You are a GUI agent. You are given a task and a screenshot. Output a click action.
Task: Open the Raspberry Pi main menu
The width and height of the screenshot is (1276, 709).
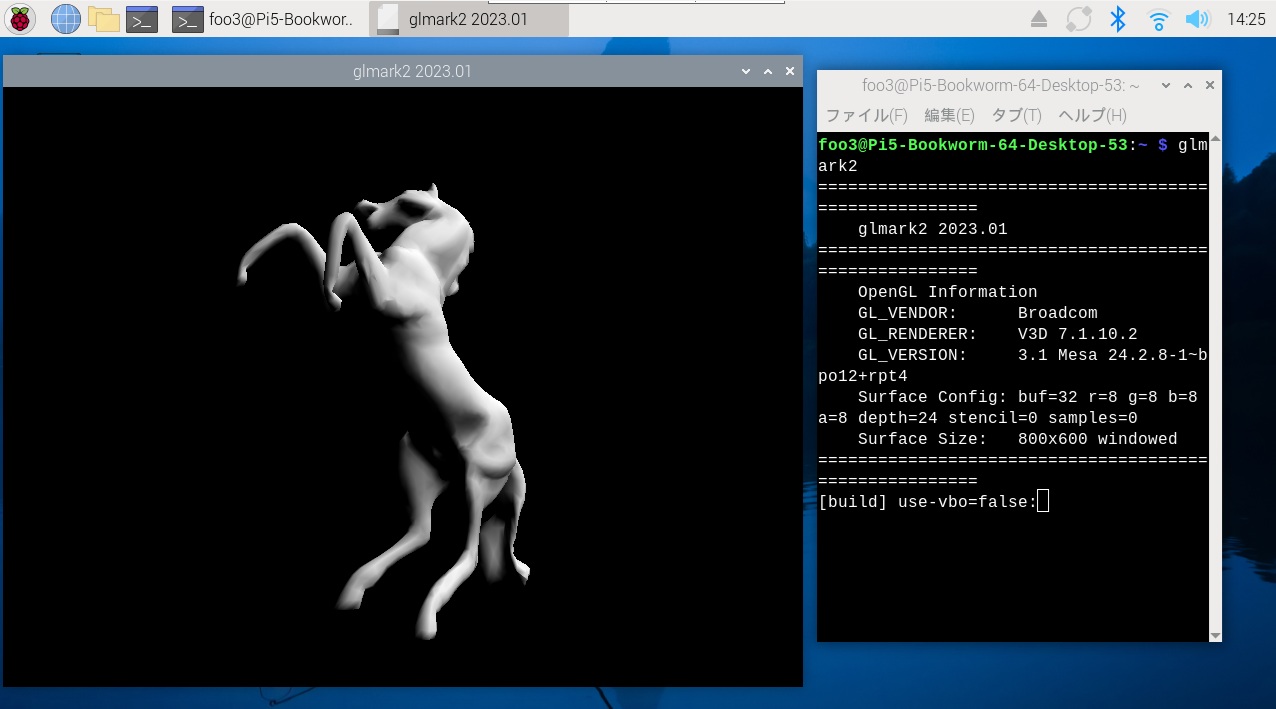[x=20, y=19]
